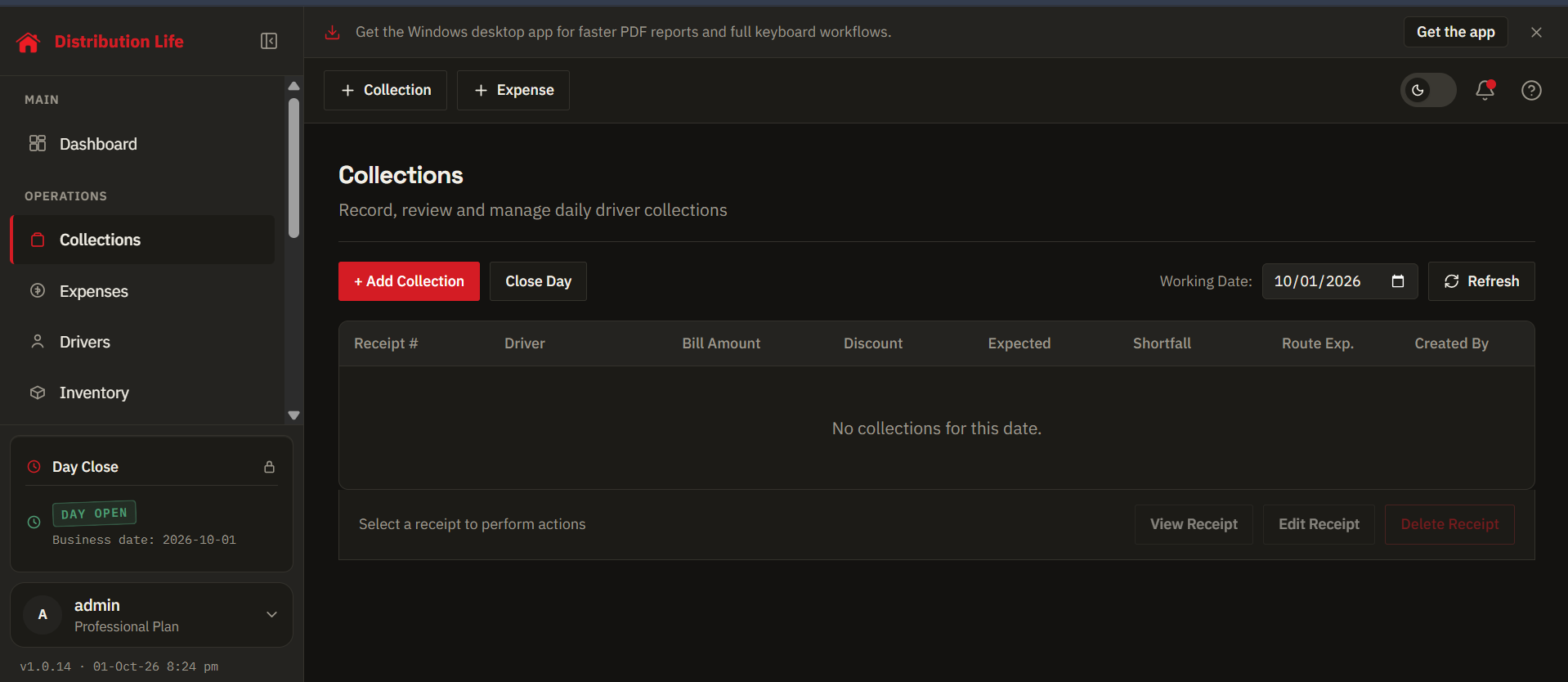Image resolution: width=1568 pixels, height=682 pixels.
Task: Click the Discount column header
Action: coord(873,343)
